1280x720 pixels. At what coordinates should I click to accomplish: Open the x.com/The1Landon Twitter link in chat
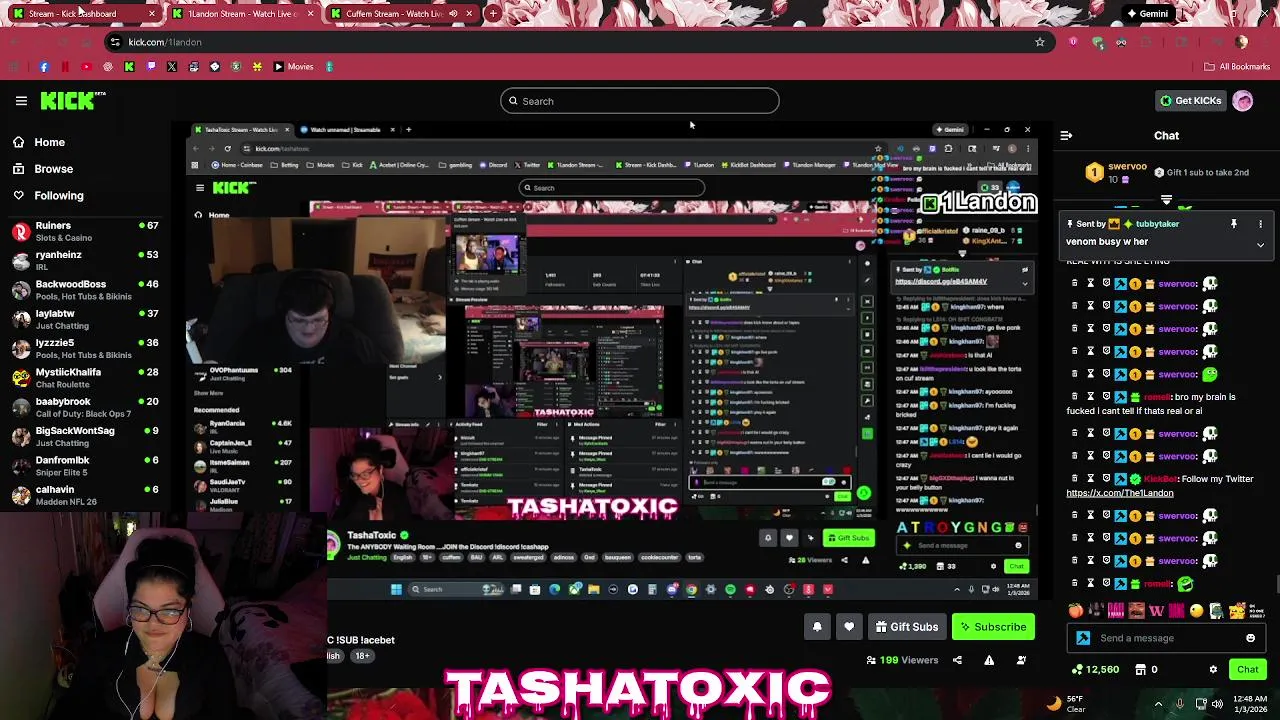coord(1119,493)
